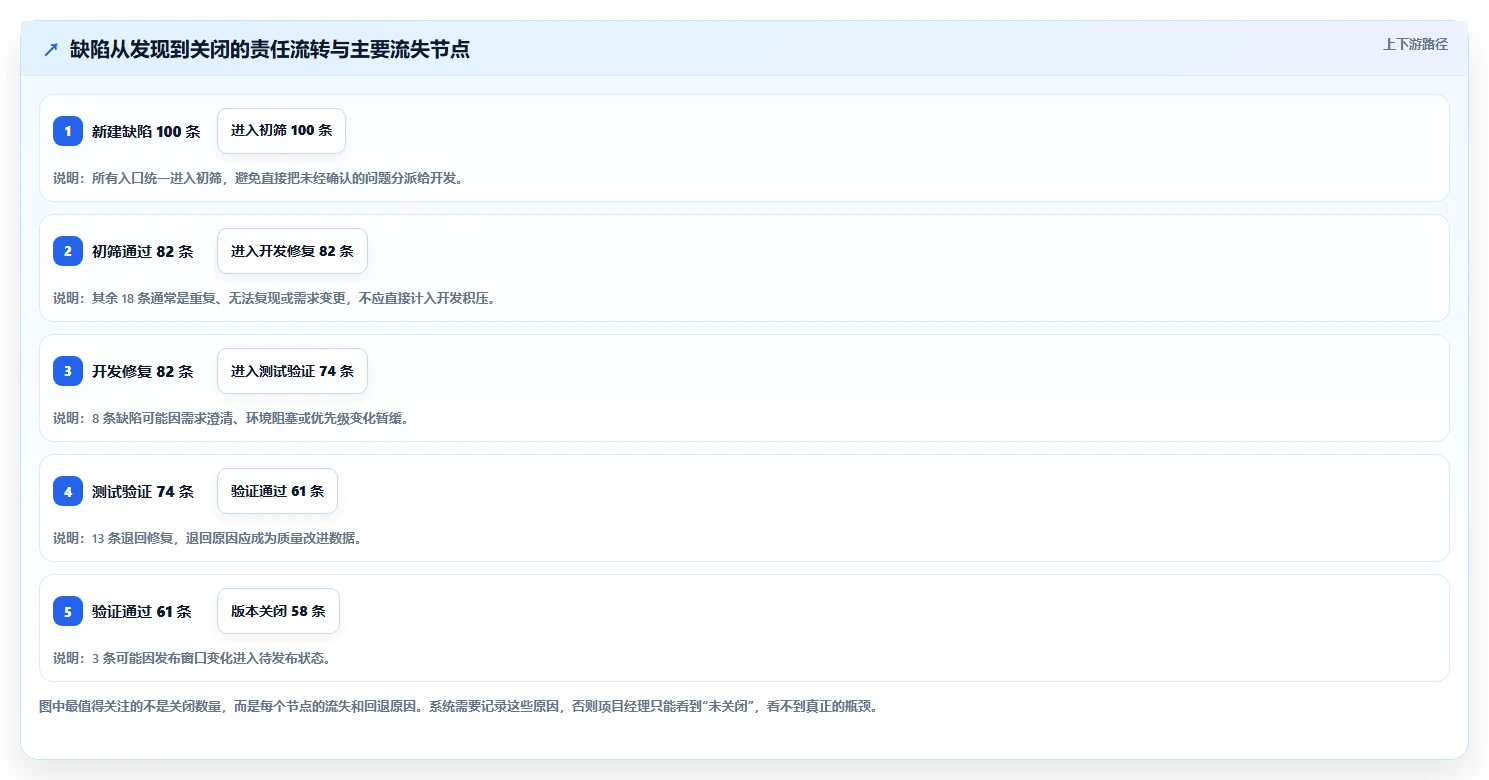Screen dimensions: 1489x780
Task: Select the 开发修复 82 条 label
Action: tap(142, 371)
